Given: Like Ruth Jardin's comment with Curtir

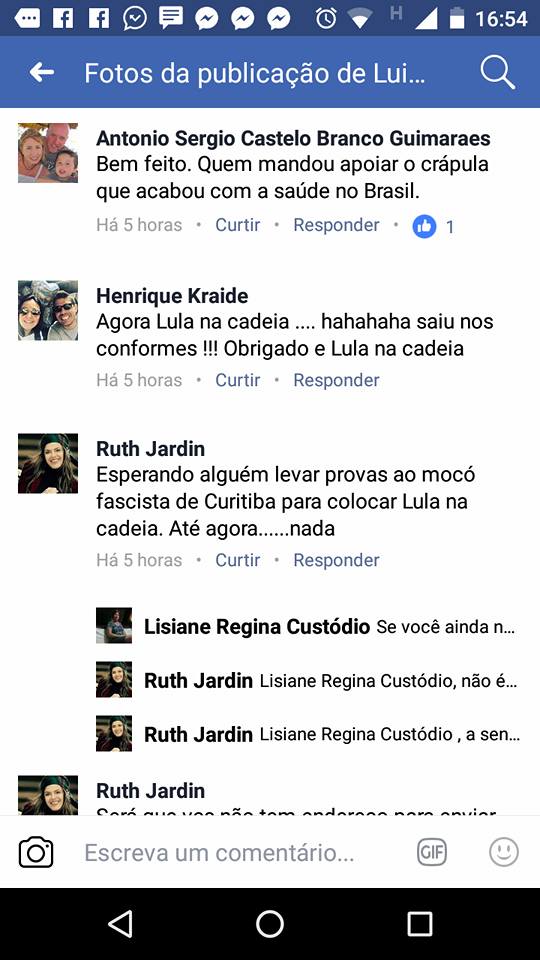Looking at the screenshot, I should (x=238, y=560).
